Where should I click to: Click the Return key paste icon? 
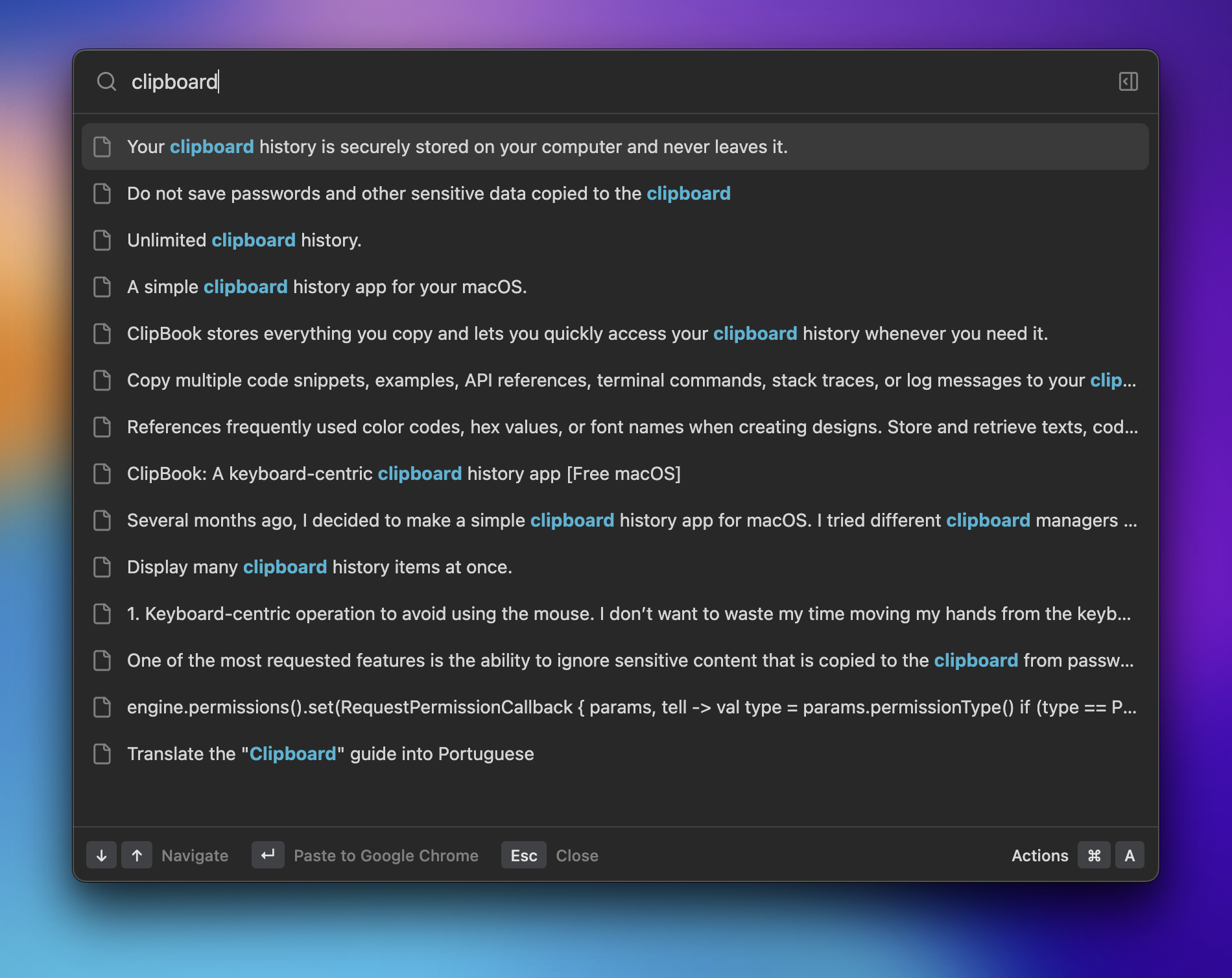coord(268,855)
